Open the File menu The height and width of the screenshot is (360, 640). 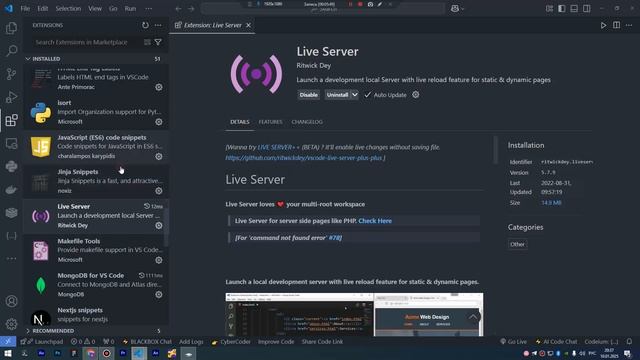tap(25, 9)
